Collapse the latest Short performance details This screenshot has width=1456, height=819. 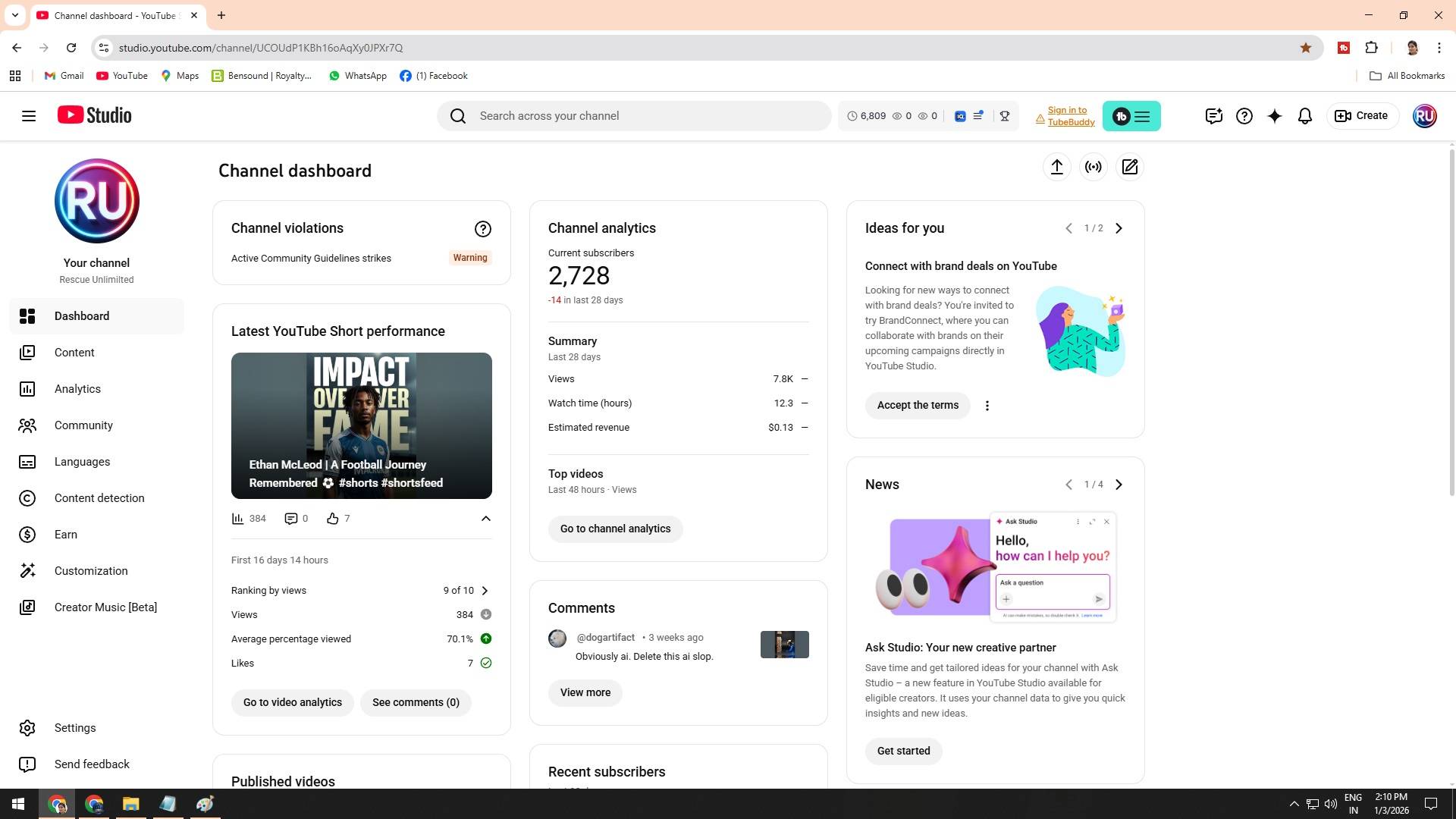tap(485, 519)
